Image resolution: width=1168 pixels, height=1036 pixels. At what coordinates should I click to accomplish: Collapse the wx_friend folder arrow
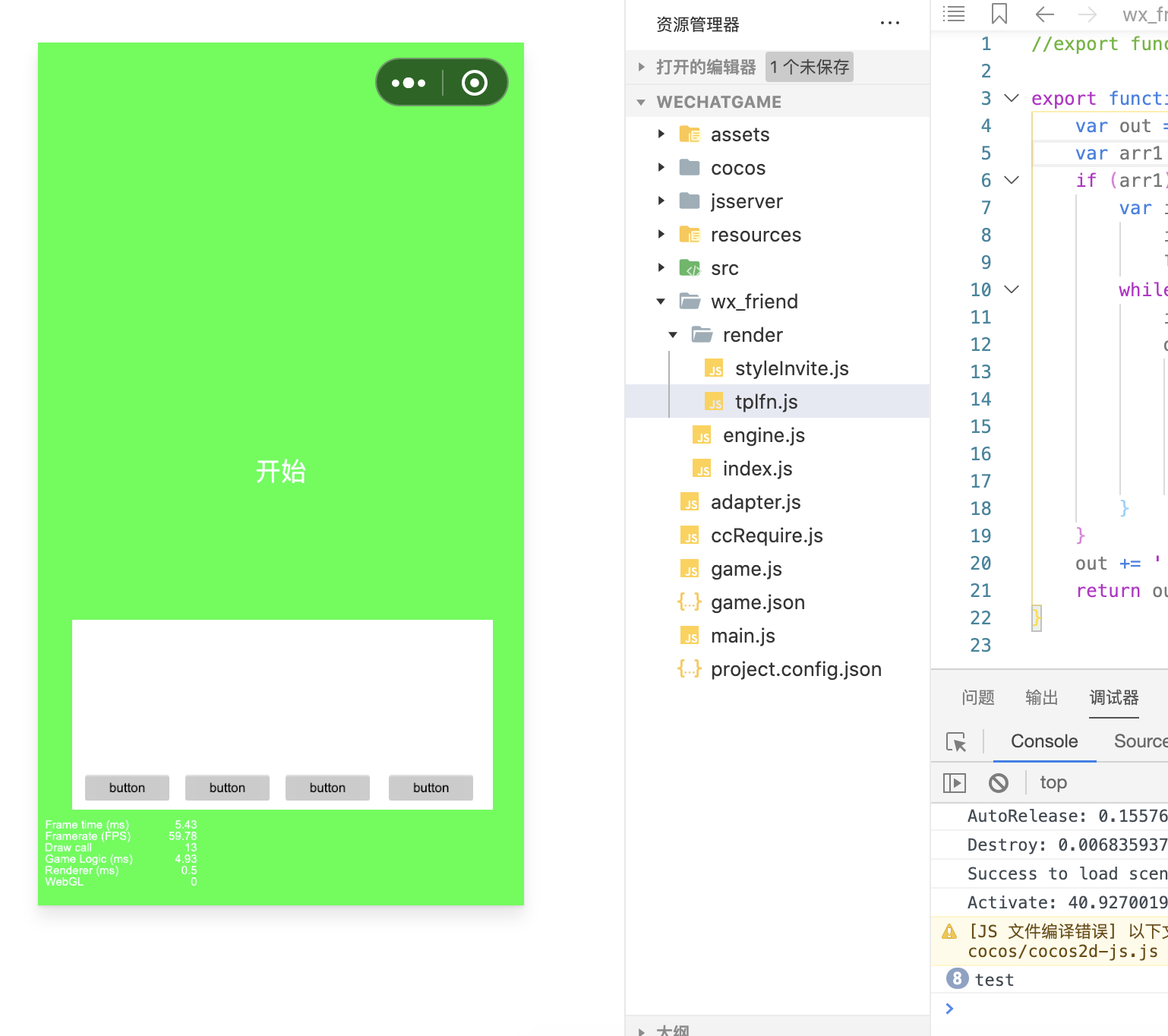coord(661,302)
